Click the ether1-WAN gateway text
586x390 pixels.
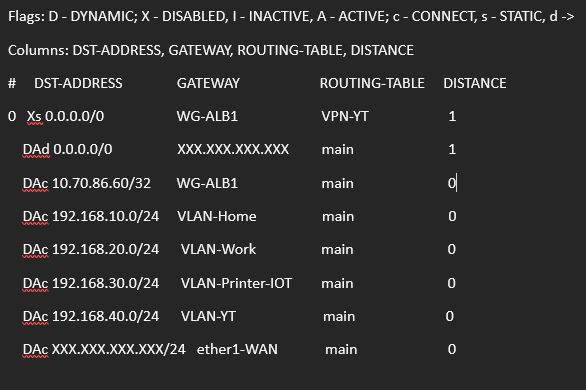tap(237, 349)
